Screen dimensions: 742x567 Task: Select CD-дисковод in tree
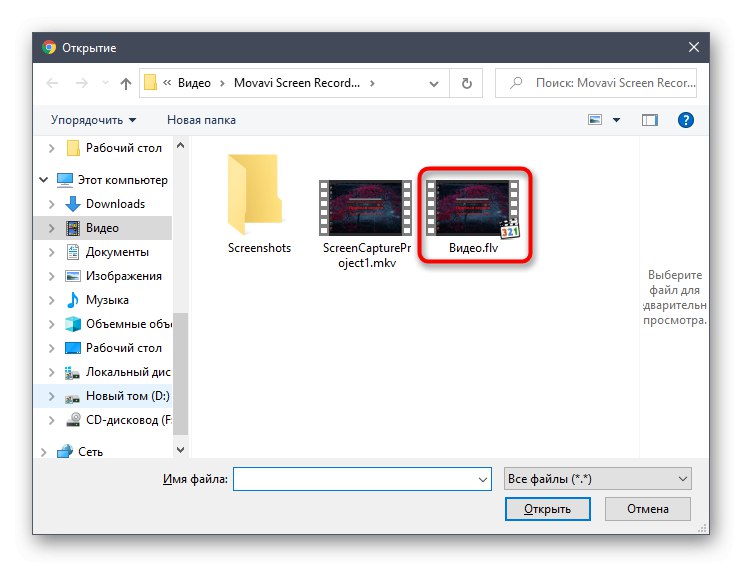[x=129, y=420]
